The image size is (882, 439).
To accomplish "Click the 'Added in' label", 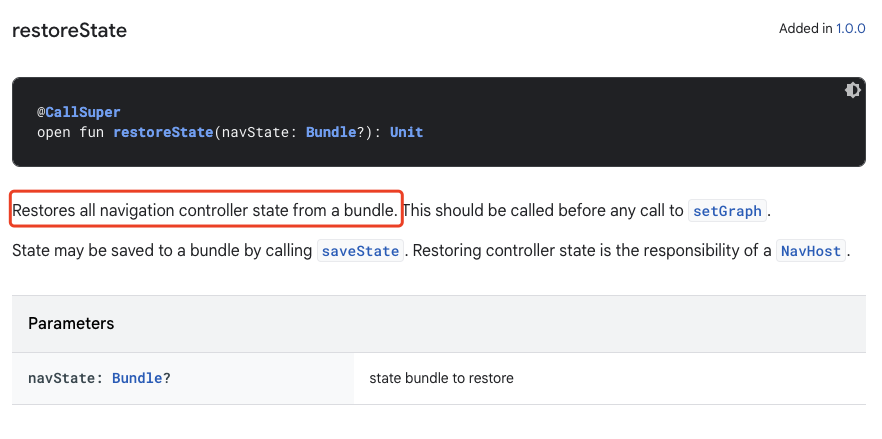I will (806, 29).
